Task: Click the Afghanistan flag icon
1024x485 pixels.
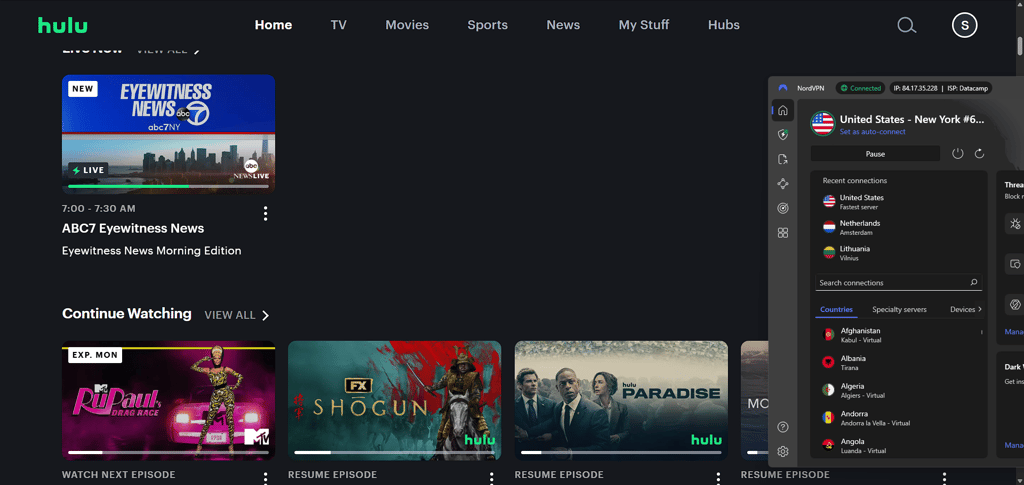Action: pyautogui.click(x=828, y=334)
